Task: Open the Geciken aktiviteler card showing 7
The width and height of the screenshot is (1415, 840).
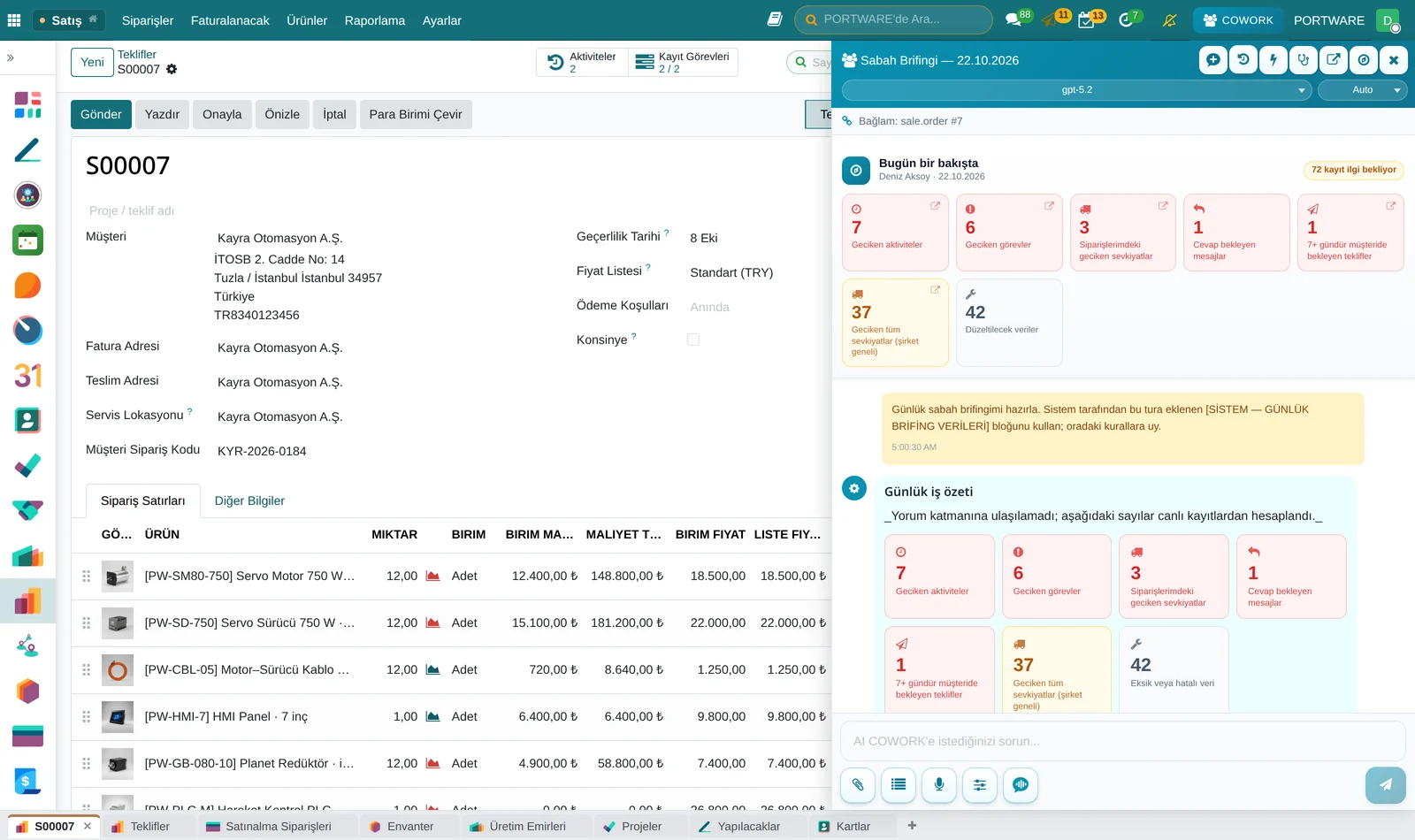Action: point(895,232)
